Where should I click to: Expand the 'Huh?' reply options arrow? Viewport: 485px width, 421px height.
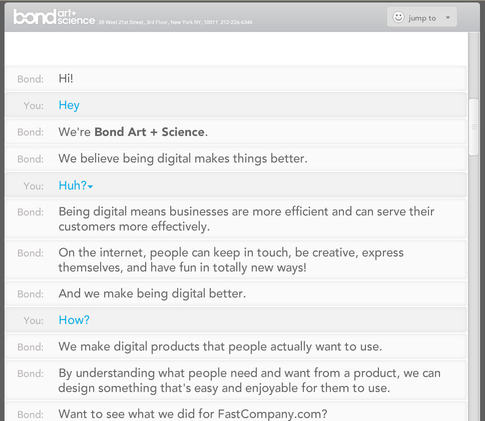coord(90,187)
